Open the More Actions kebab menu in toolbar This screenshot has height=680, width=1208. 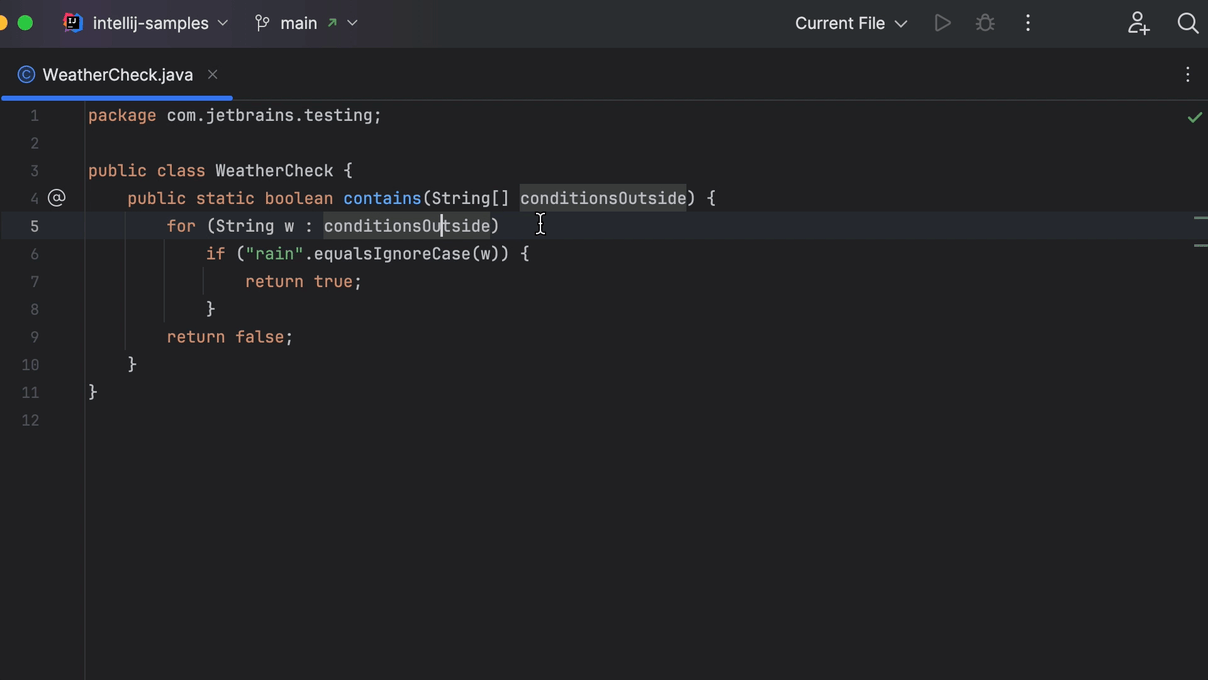[1027, 22]
